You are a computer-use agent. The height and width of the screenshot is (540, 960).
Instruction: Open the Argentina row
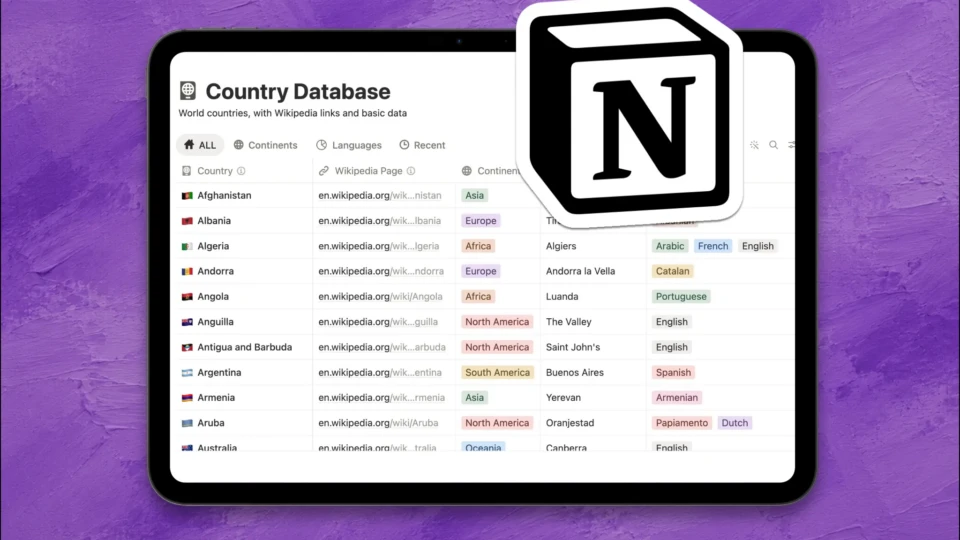pos(219,372)
